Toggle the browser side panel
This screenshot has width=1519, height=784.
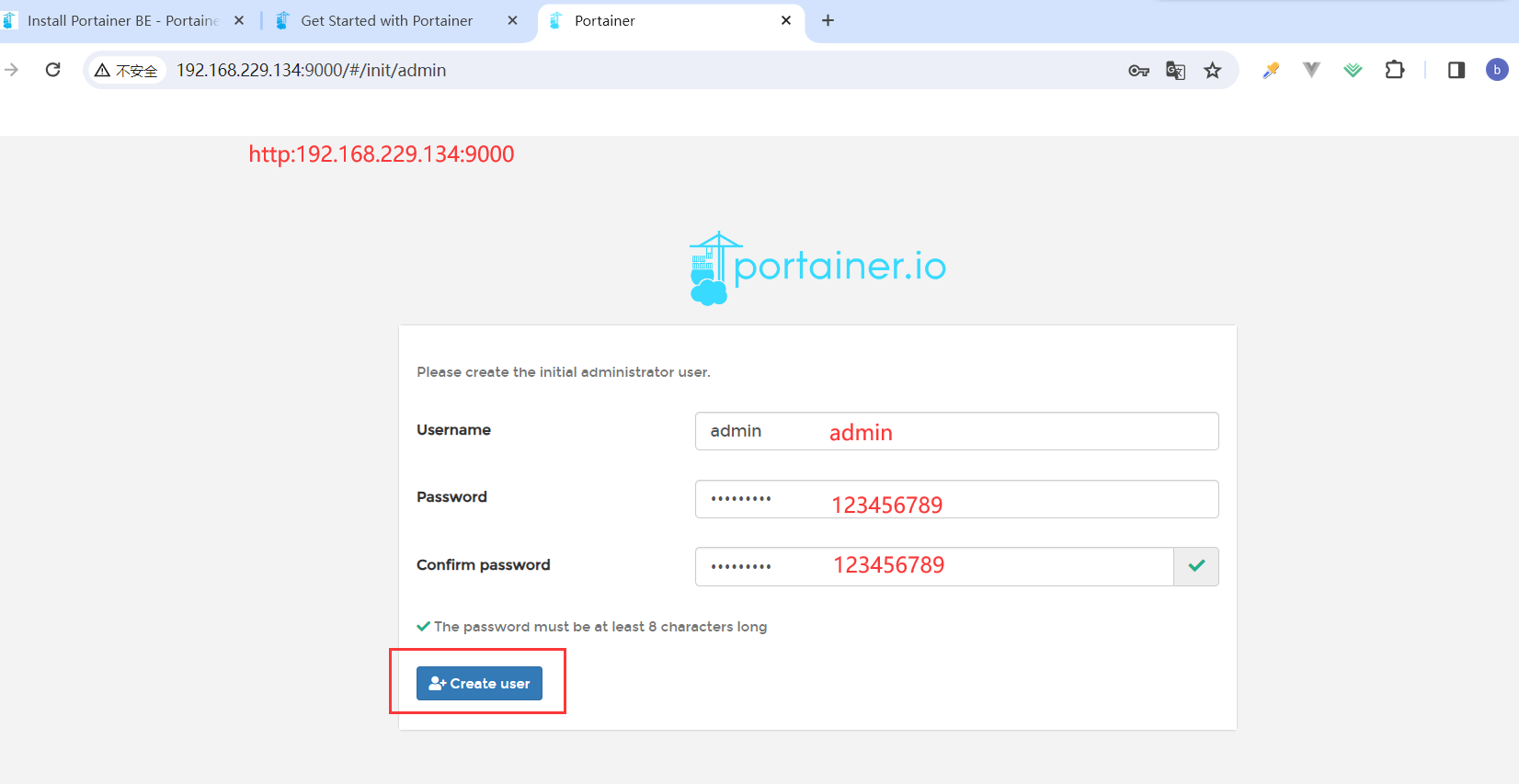tap(1456, 70)
